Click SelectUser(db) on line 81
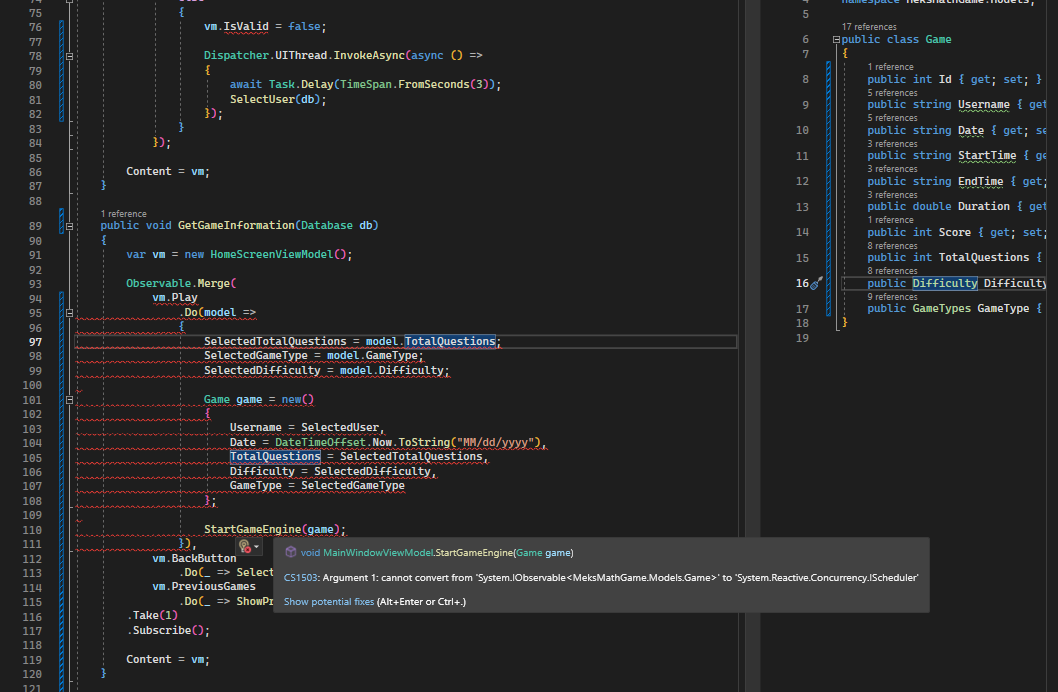1058x692 pixels. (x=275, y=99)
